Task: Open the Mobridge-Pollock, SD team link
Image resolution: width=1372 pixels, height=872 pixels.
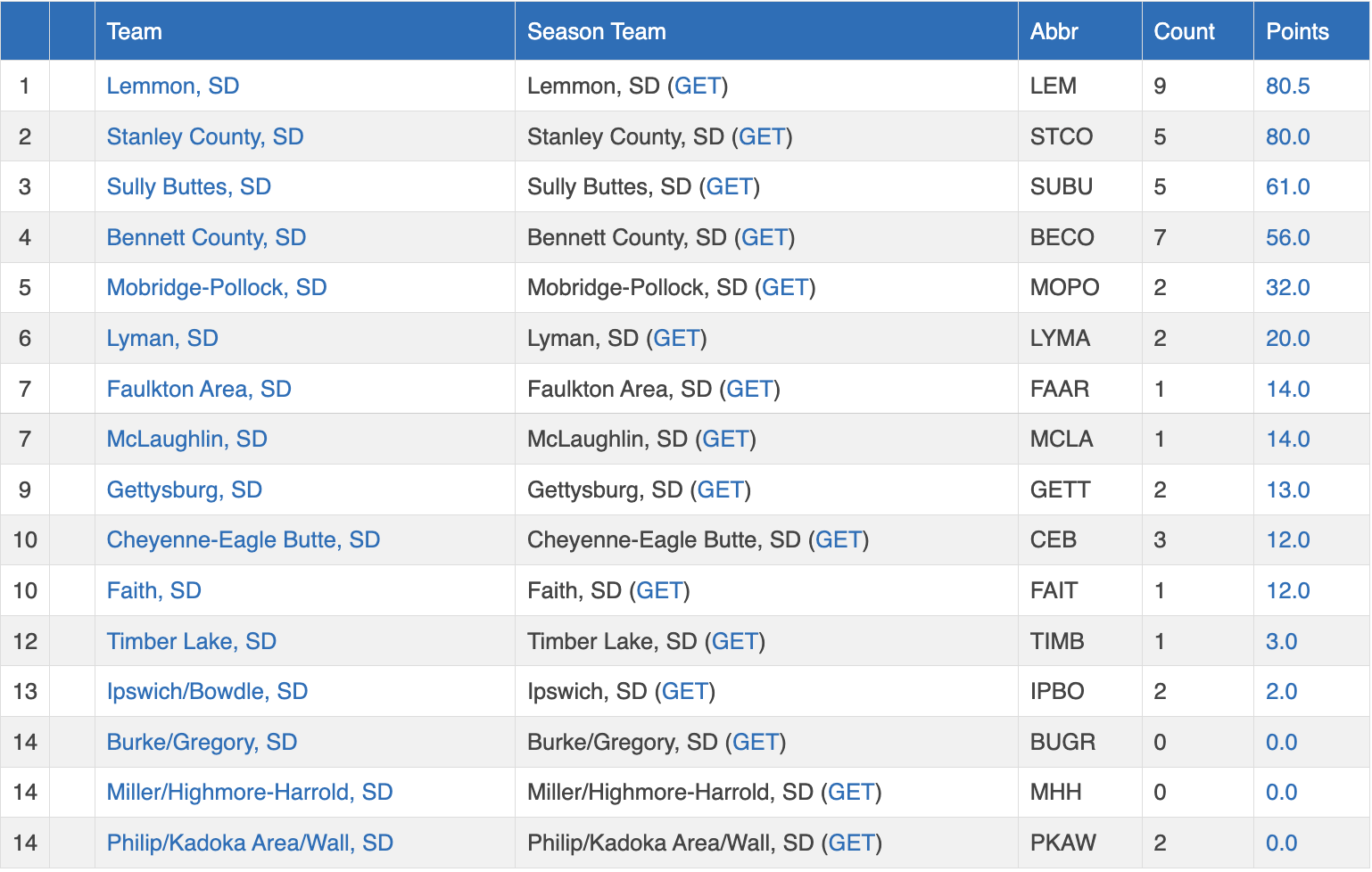Action: pos(216,287)
